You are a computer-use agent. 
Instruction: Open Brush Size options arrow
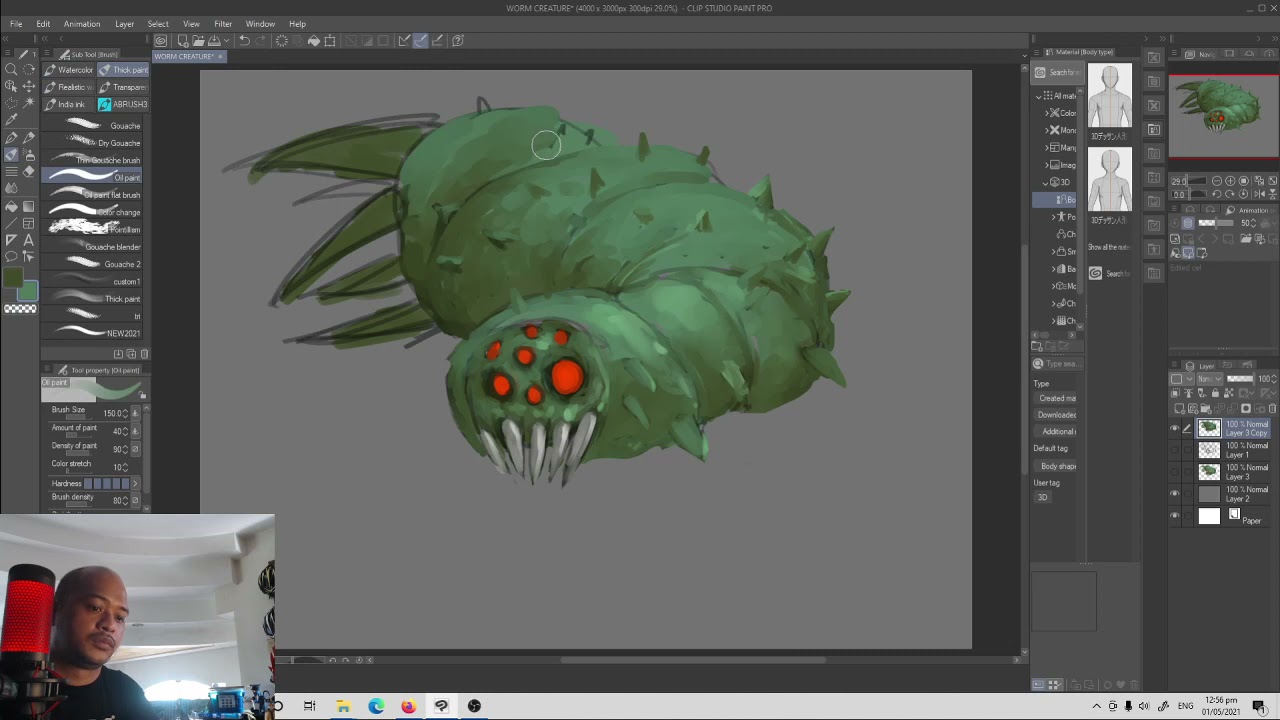(x=135, y=413)
